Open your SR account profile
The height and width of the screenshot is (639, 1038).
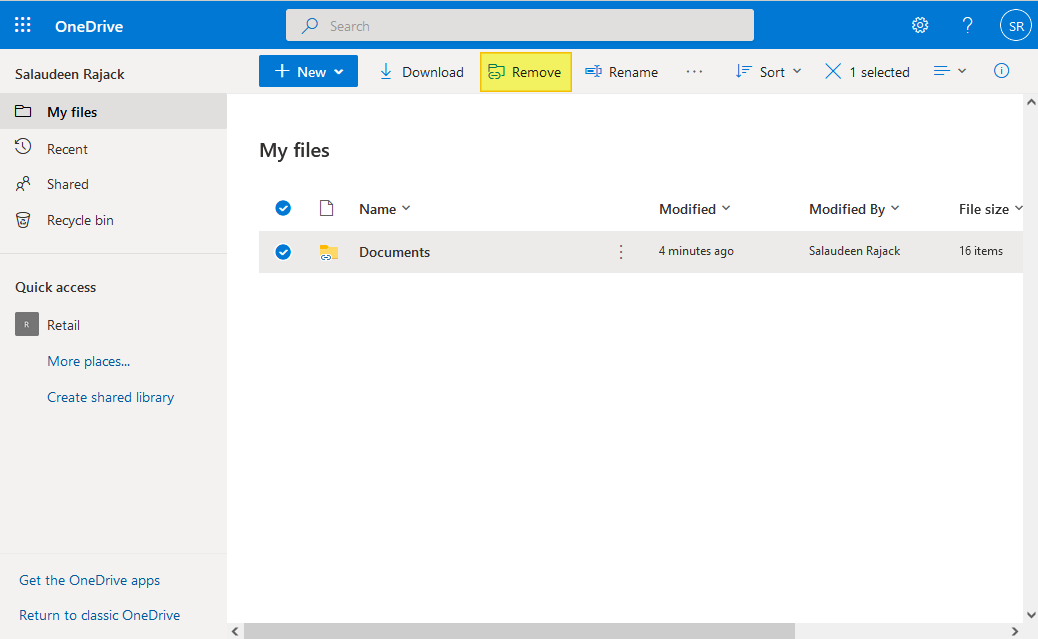coord(1015,24)
